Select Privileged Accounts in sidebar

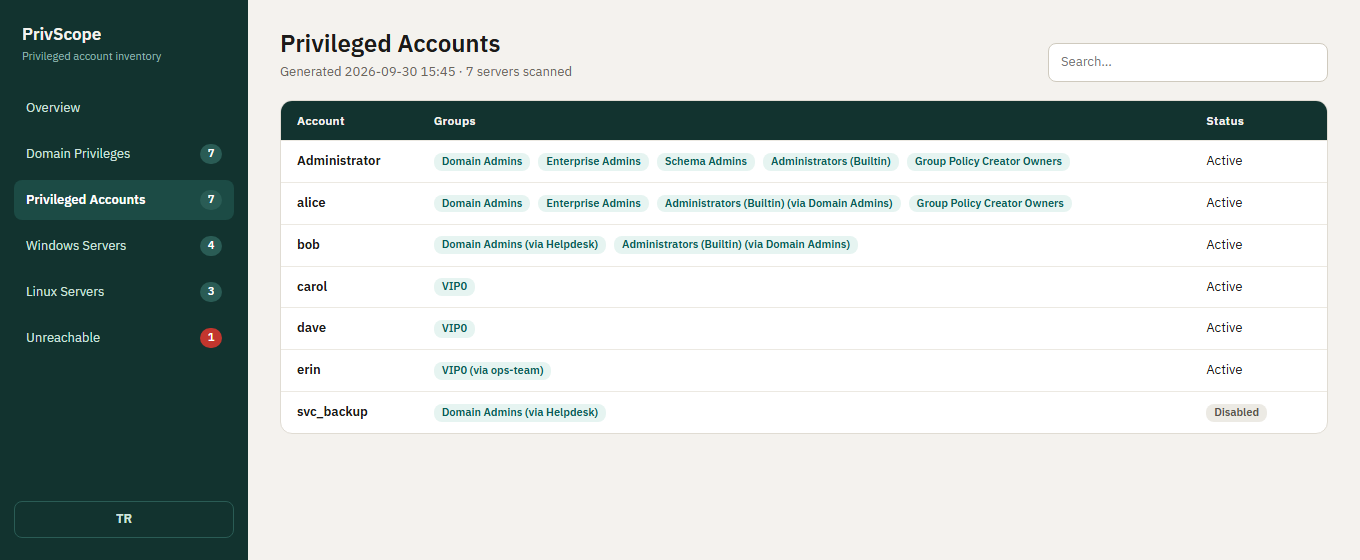coord(124,200)
